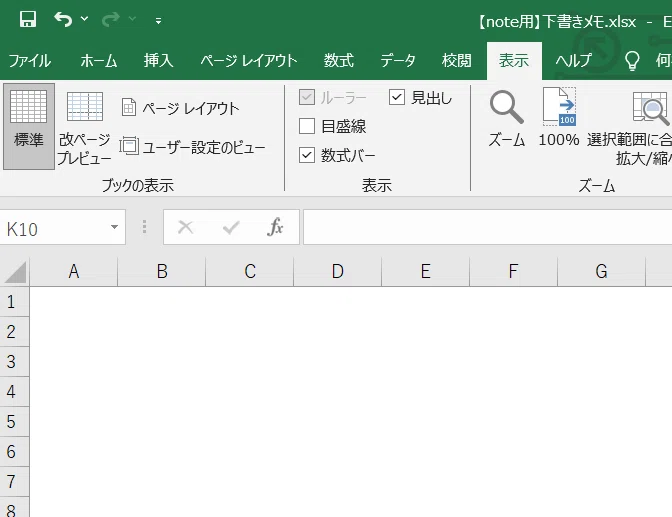Click the Redo arrow icon
This screenshot has width=672, height=517.
pyautogui.click(x=111, y=19)
